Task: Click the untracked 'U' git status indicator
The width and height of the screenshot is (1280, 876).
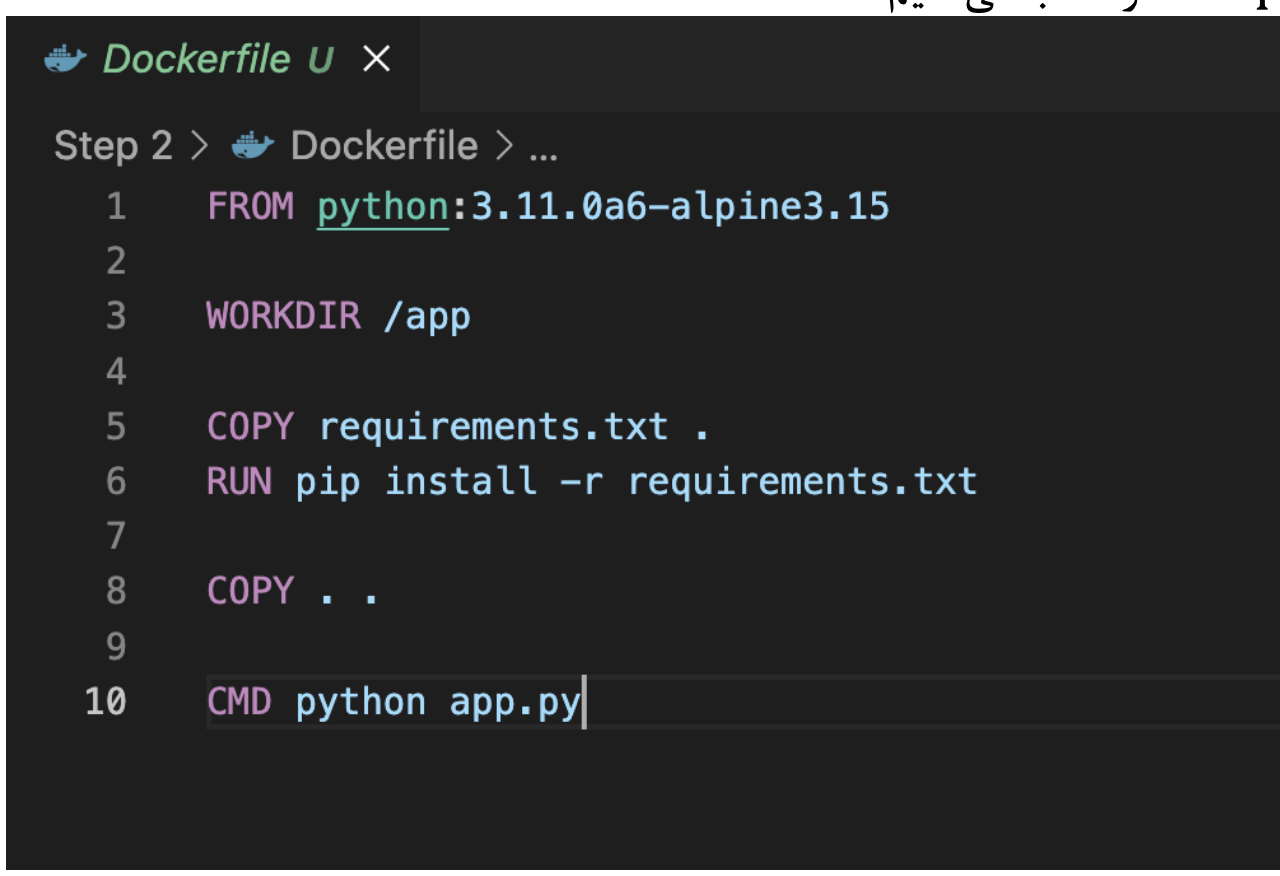Action: pyautogui.click(x=320, y=61)
